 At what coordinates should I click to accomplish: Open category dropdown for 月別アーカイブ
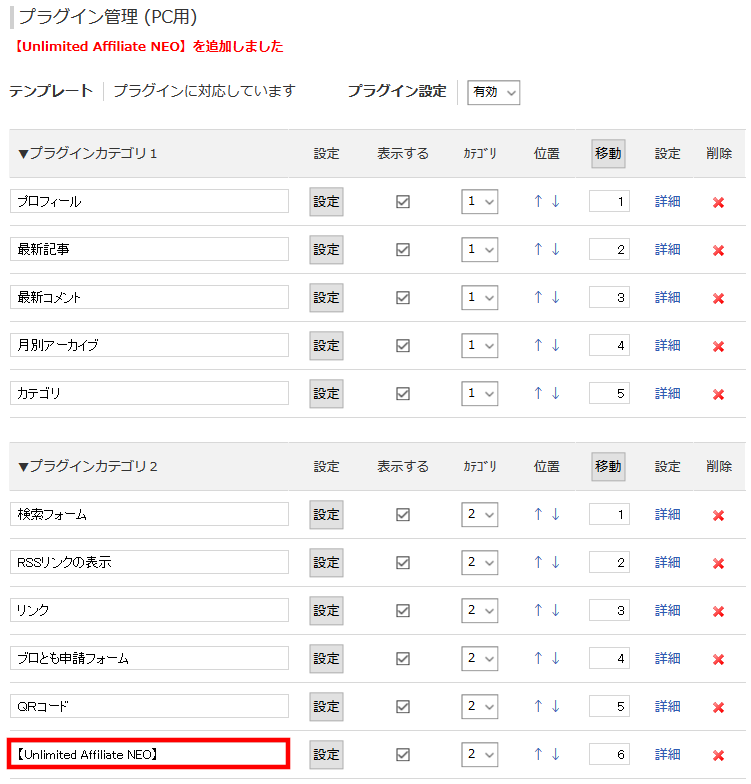click(480, 346)
